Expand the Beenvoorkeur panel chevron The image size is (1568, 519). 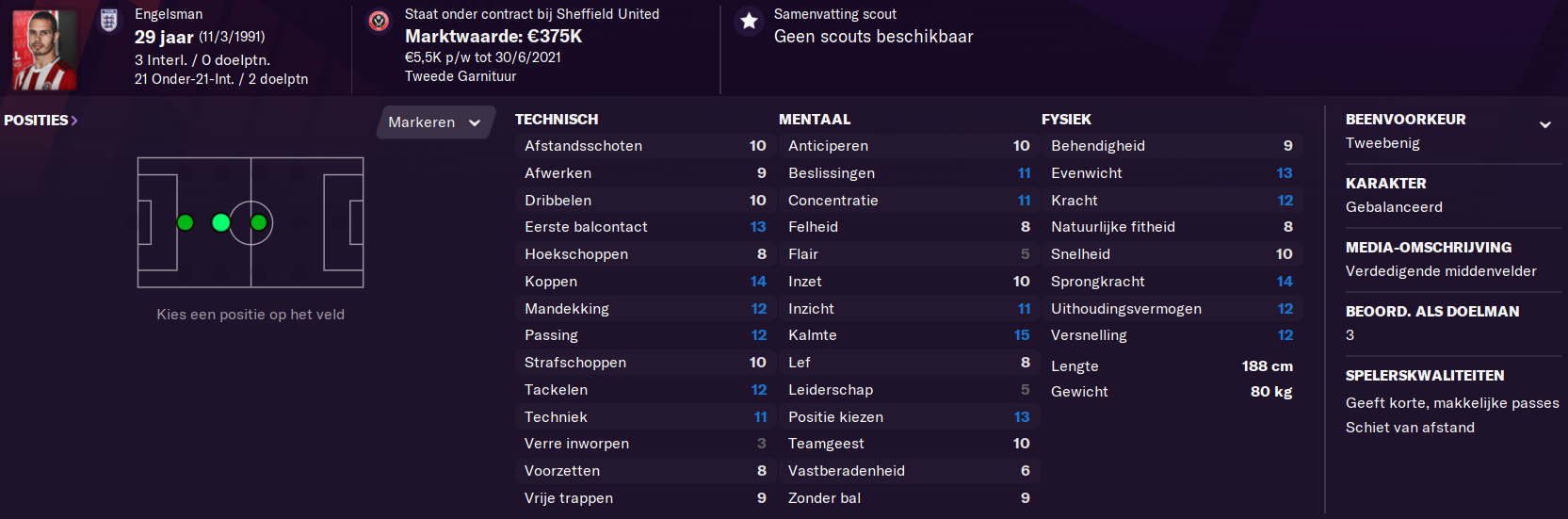click(1544, 124)
